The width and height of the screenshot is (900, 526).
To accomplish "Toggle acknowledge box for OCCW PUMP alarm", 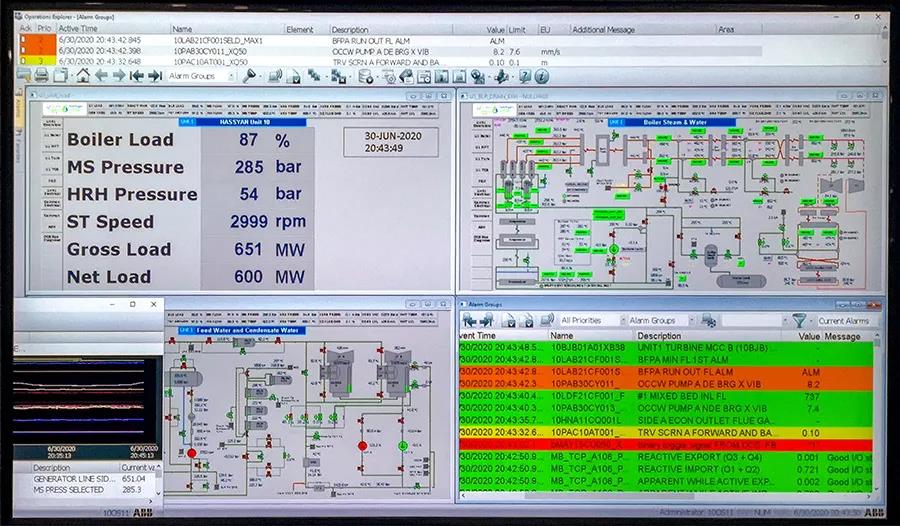I will click(x=24, y=50).
